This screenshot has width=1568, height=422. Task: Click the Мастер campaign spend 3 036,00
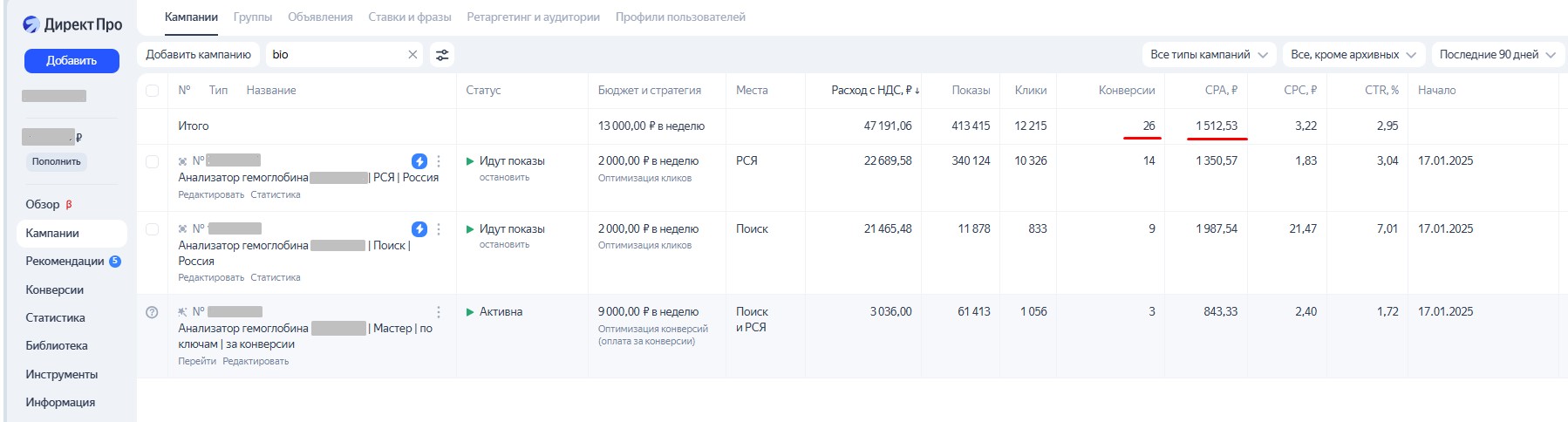[x=890, y=311]
